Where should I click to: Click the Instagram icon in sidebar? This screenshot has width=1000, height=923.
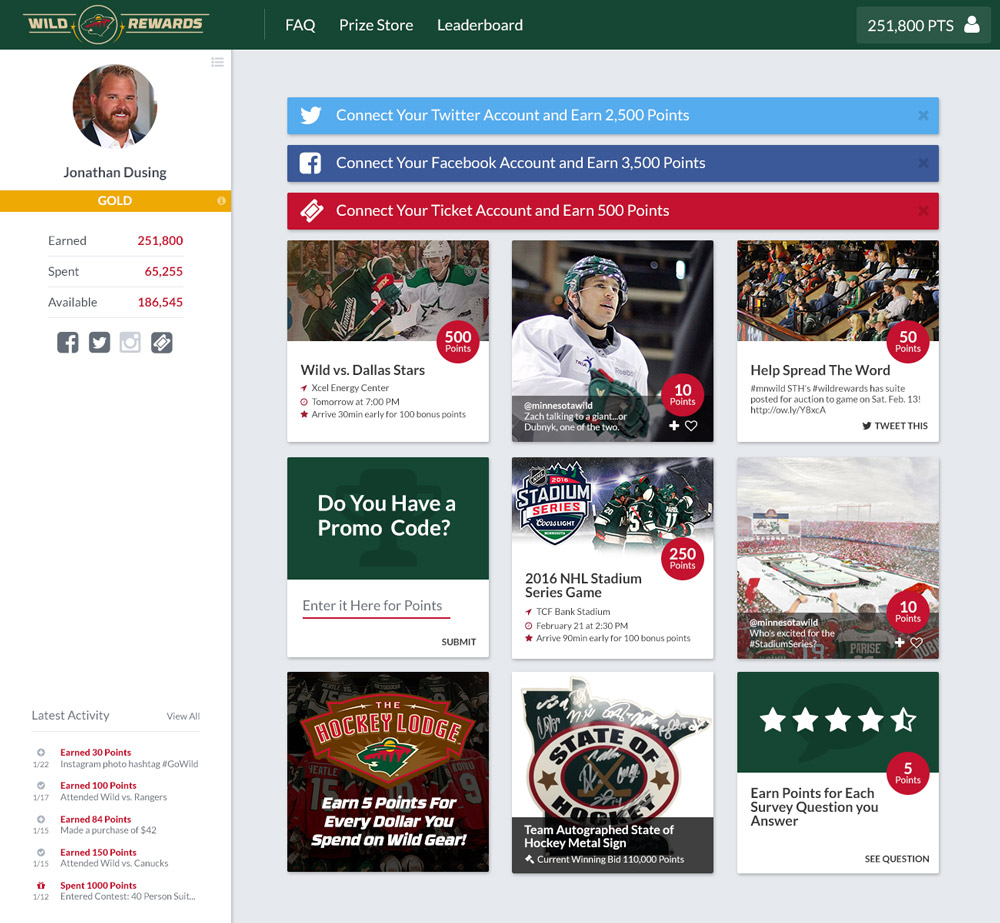pos(130,343)
